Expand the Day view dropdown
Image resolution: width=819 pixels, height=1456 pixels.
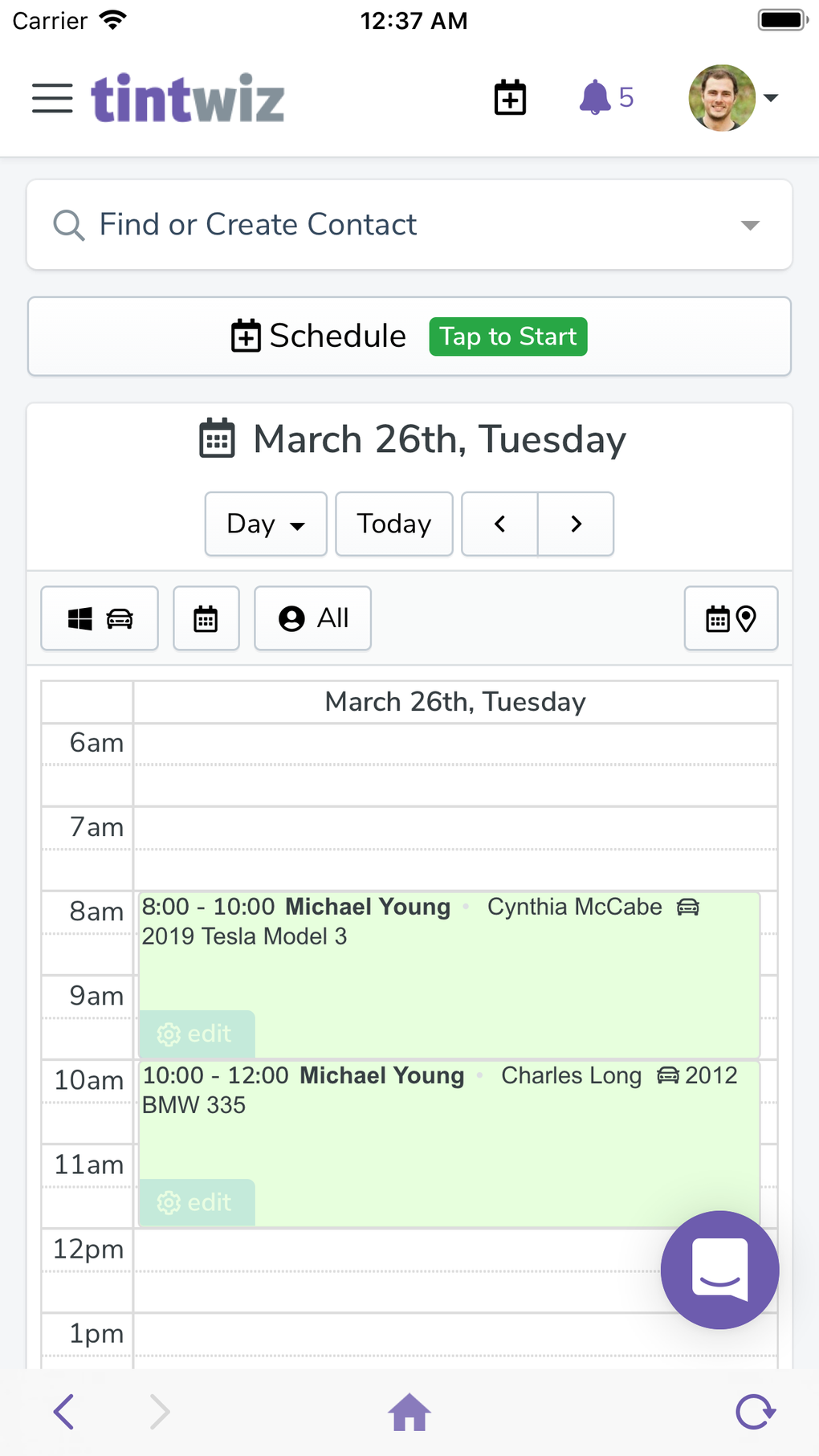tap(266, 524)
